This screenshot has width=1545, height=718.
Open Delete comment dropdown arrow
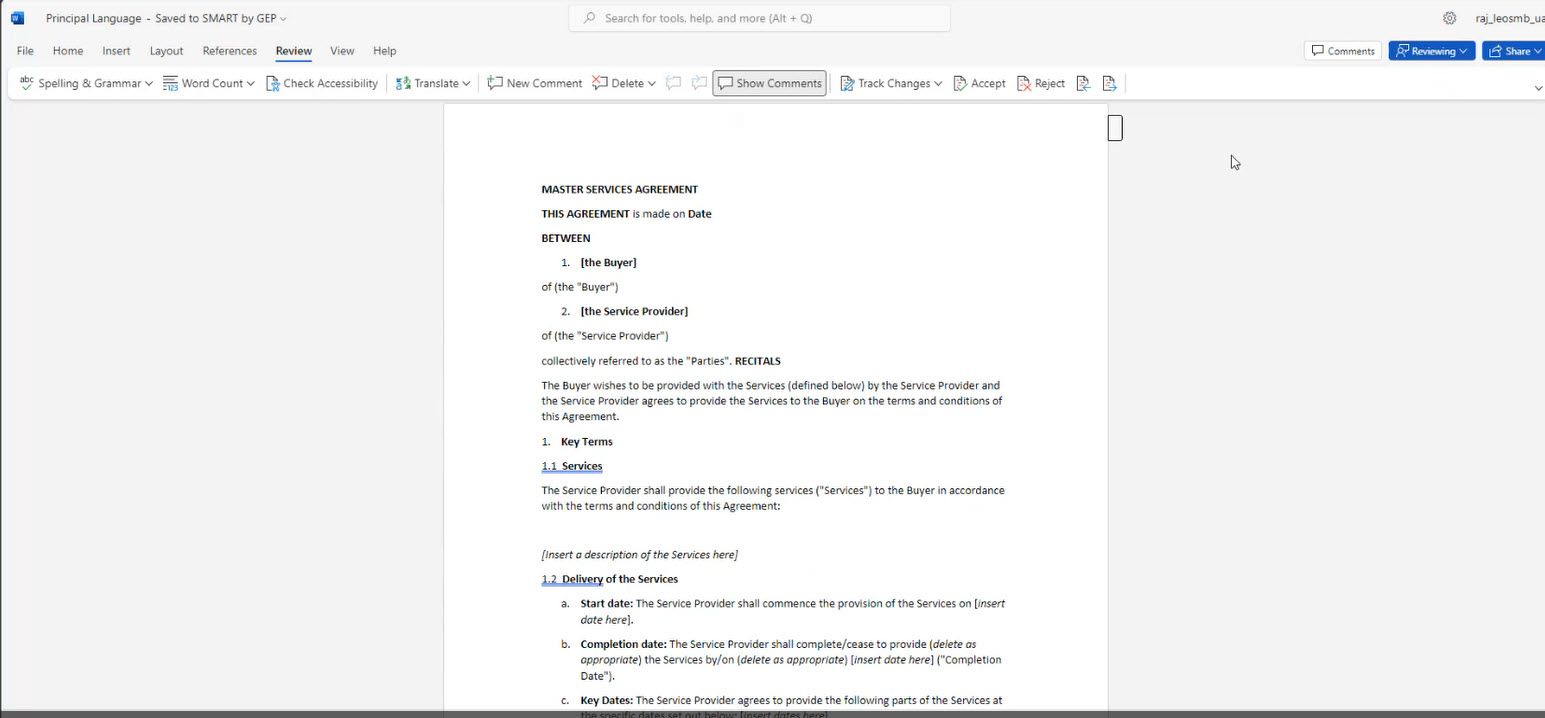[x=652, y=84]
